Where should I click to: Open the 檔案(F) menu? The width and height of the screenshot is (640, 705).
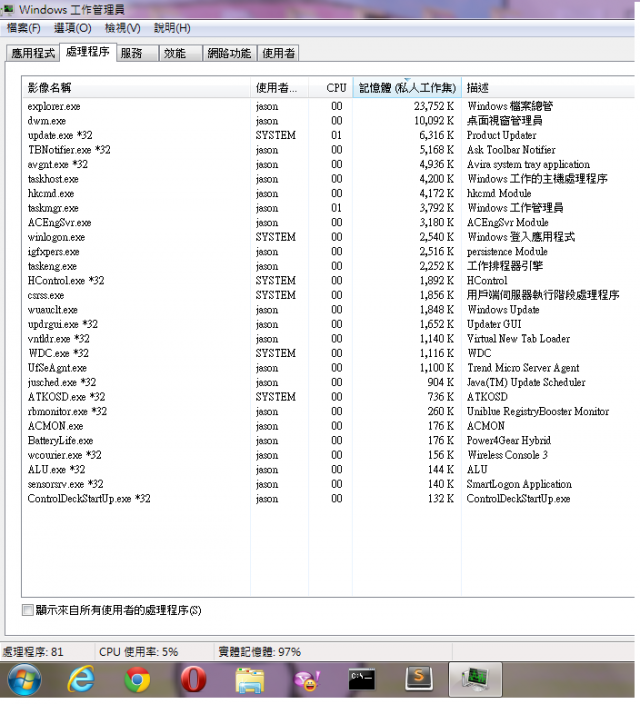point(23,28)
